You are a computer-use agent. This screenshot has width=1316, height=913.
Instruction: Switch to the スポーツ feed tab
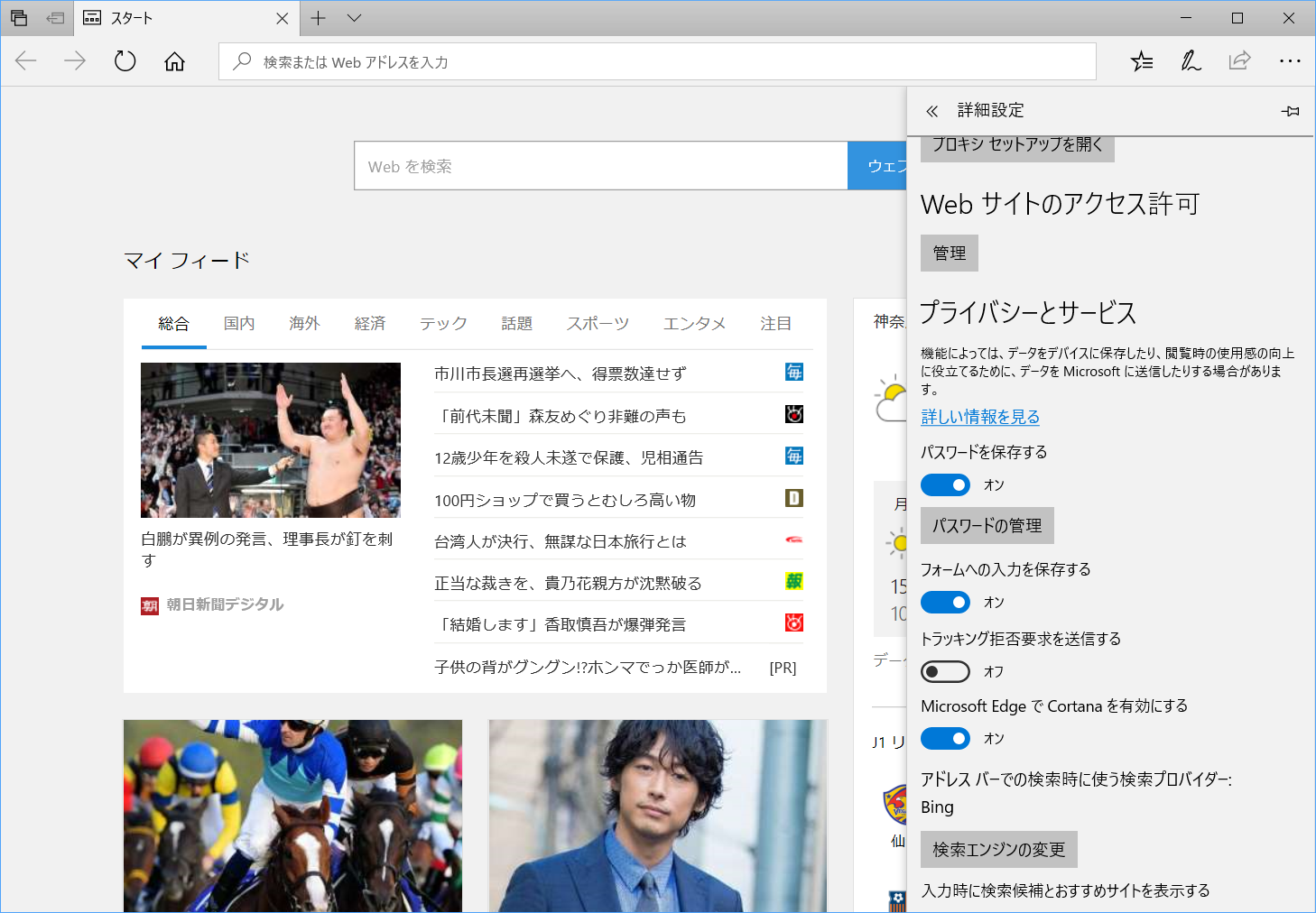point(597,323)
